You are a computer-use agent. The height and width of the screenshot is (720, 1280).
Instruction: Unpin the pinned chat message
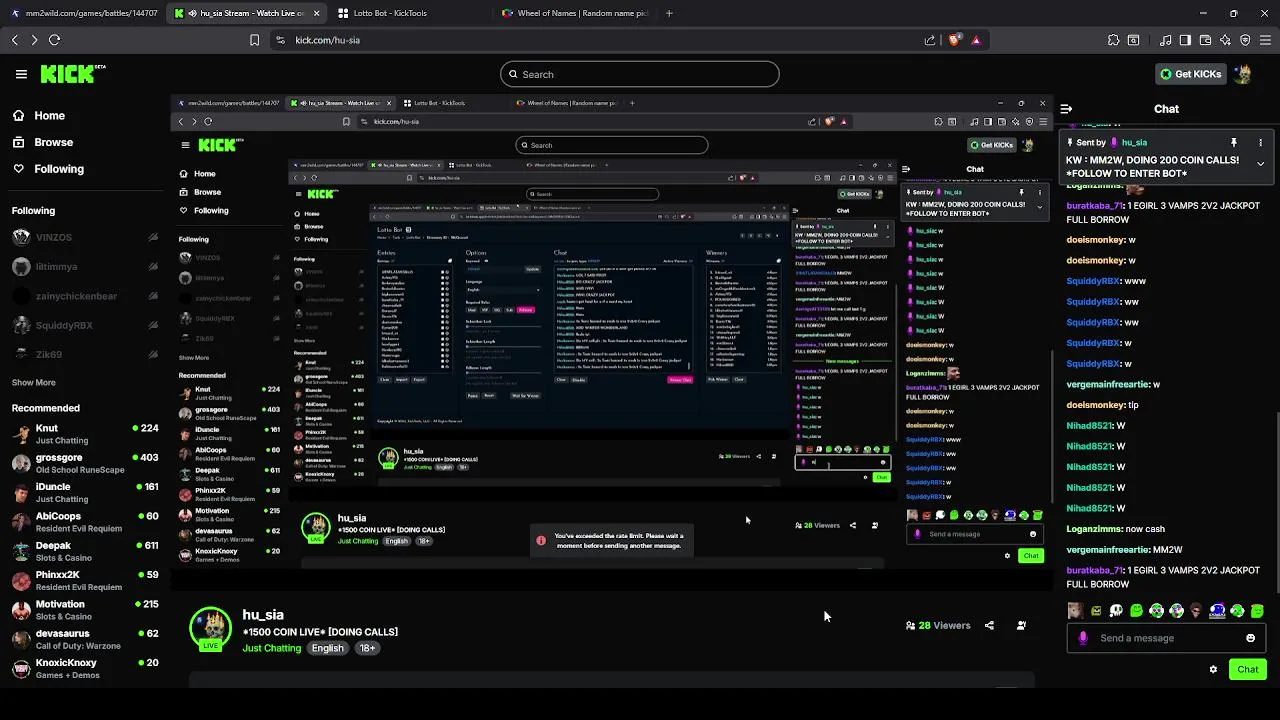tap(1234, 143)
